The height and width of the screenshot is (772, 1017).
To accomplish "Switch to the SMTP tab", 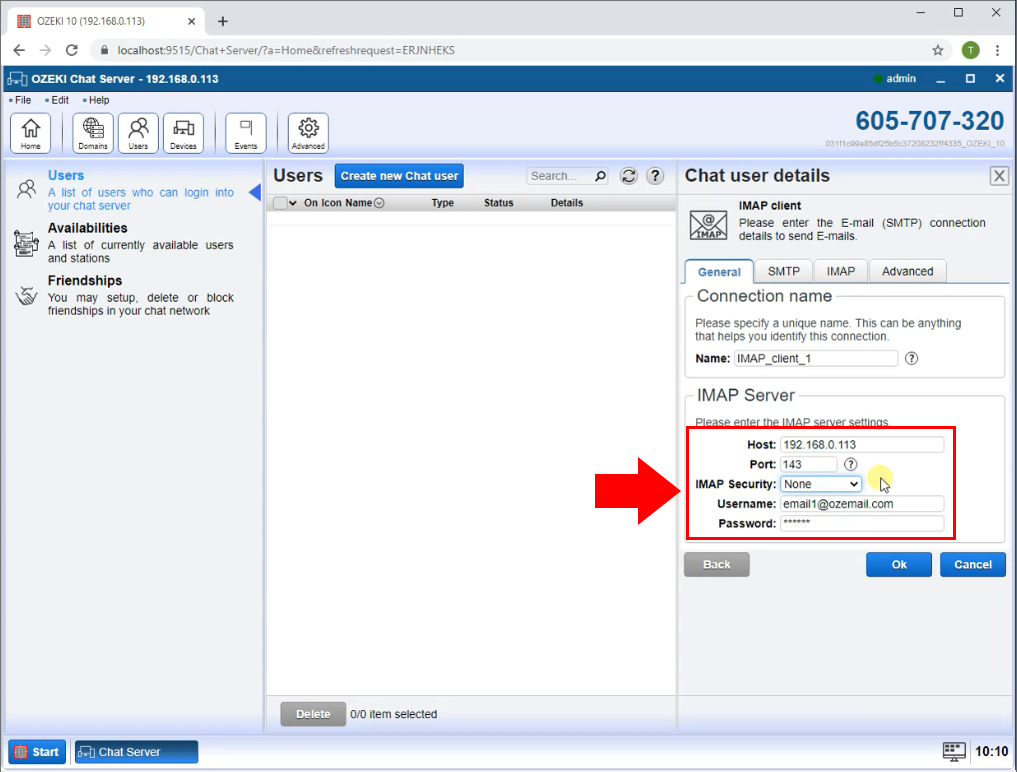I will (783, 270).
